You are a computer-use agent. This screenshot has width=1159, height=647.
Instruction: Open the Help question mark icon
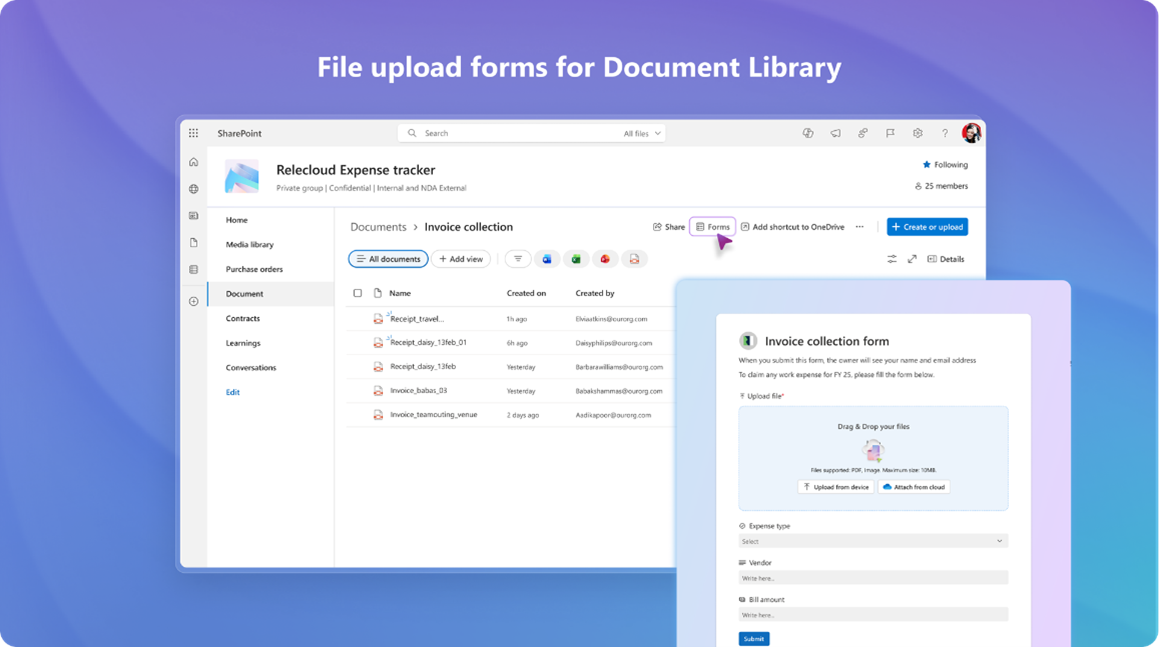click(x=945, y=133)
